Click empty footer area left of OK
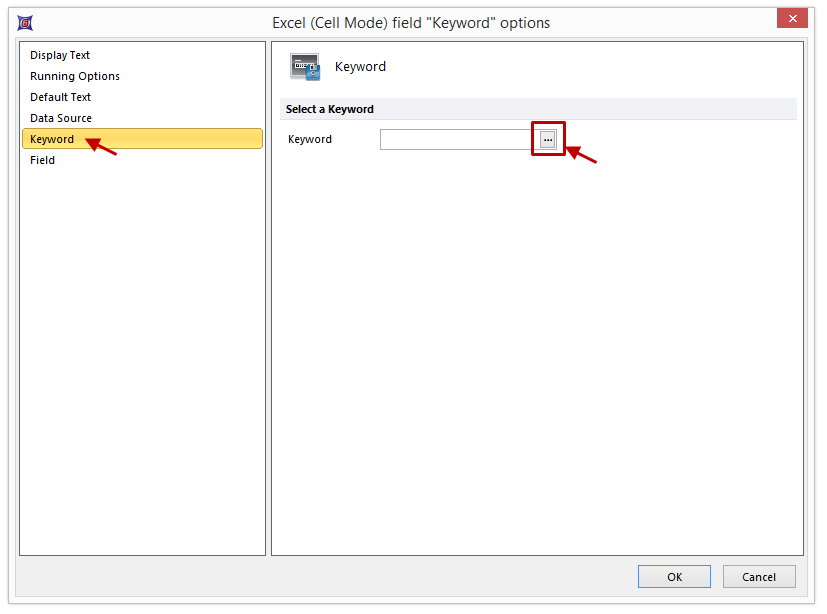The height and width of the screenshot is (614, 827). pyautogui.click(x=330, y=576)
